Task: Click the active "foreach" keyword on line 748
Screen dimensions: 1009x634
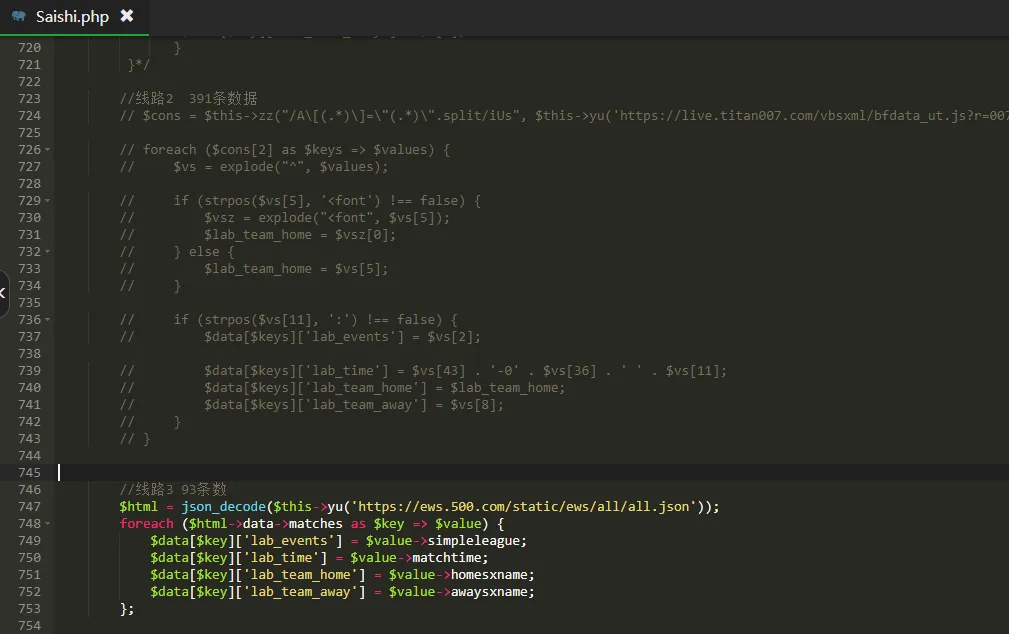Action: (x=146, y=524)
